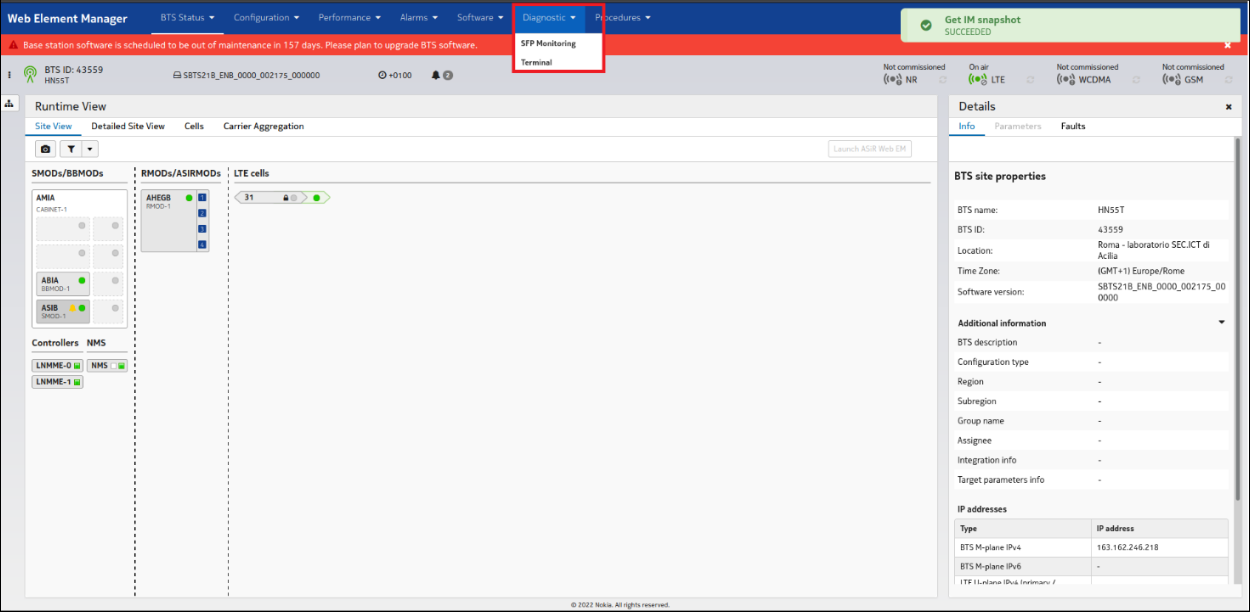Close the Details panel
This screenshot has height=612, width=1250.
(1229, 107)
